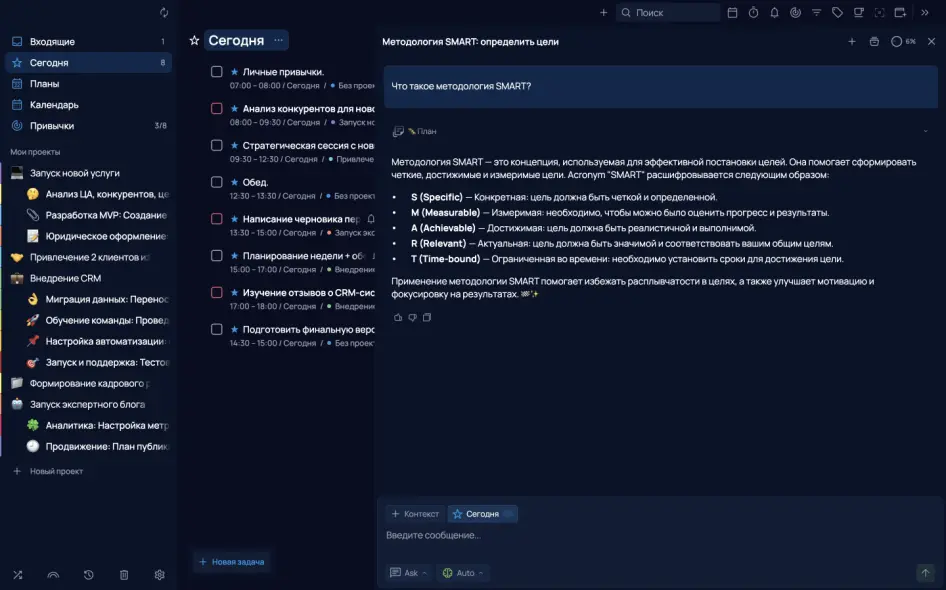946x590 pixels.
Task: Expand the Auto model dropdown
Action: [x=464, y=573]
